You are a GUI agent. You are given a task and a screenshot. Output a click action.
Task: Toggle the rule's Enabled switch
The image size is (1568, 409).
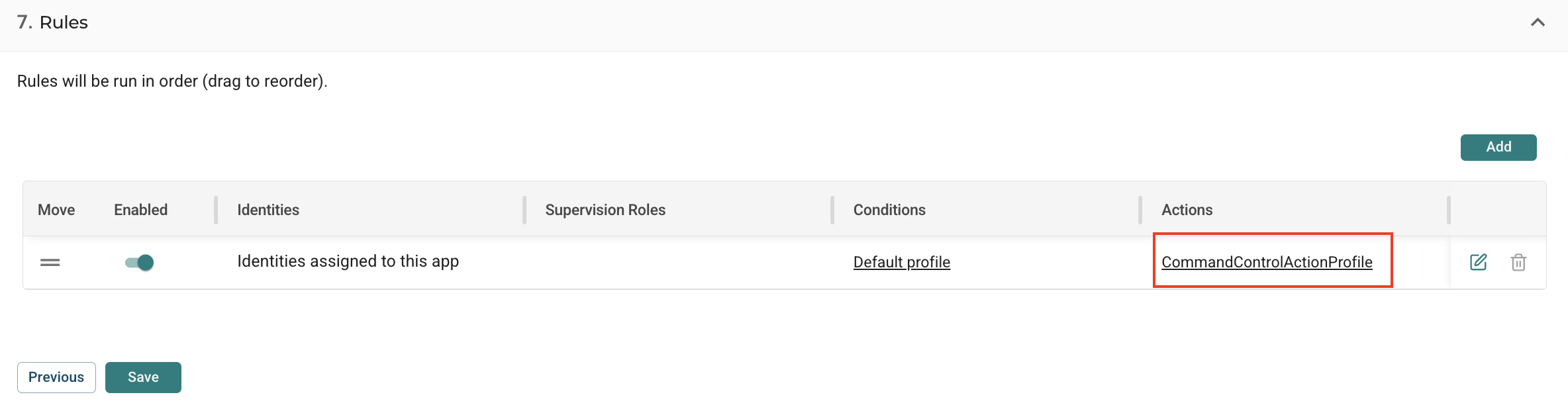coord(139,263)
